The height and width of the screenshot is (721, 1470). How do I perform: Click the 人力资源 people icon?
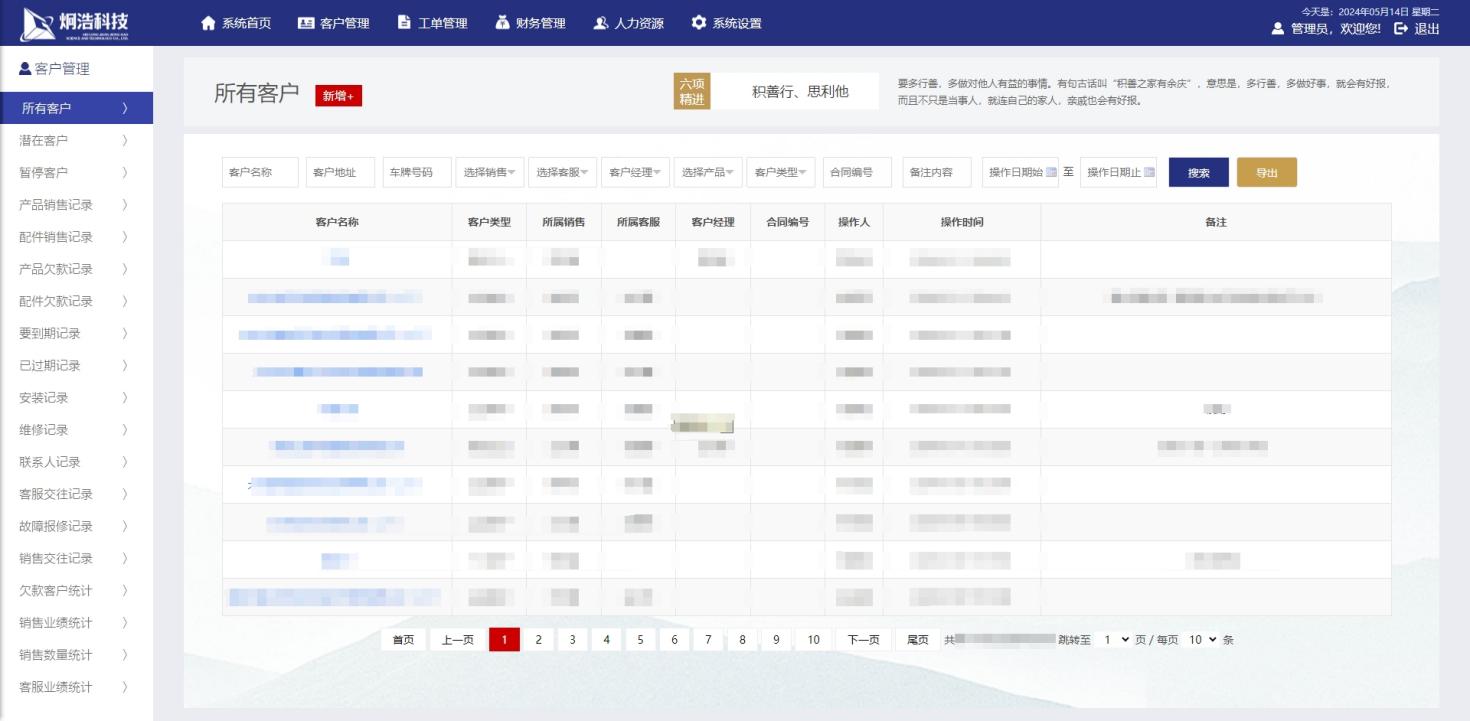(x=600, y=23)
